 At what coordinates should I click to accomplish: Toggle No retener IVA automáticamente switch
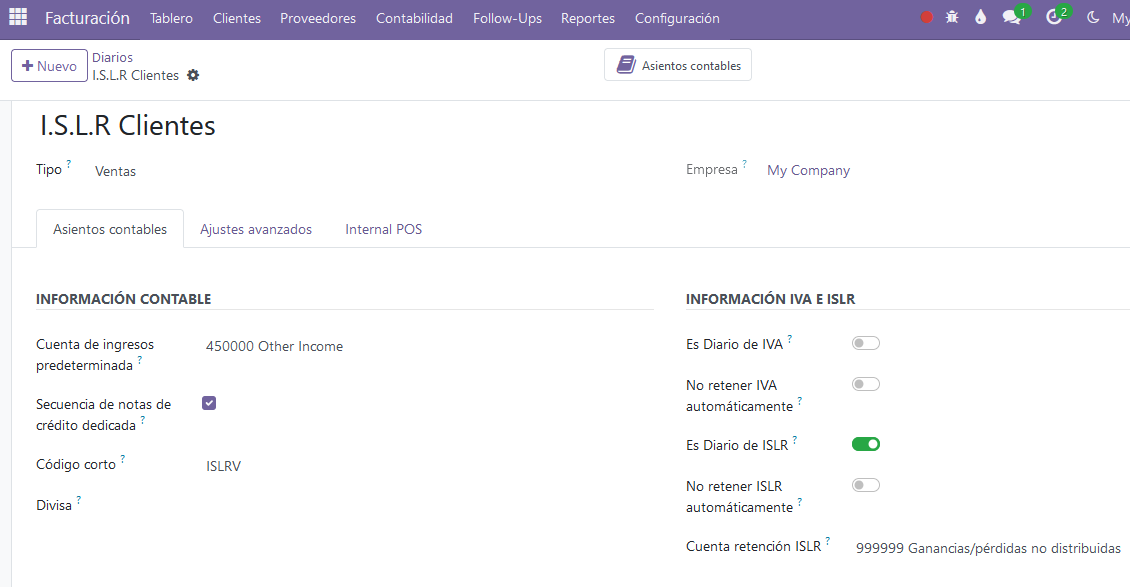point(866,385)
